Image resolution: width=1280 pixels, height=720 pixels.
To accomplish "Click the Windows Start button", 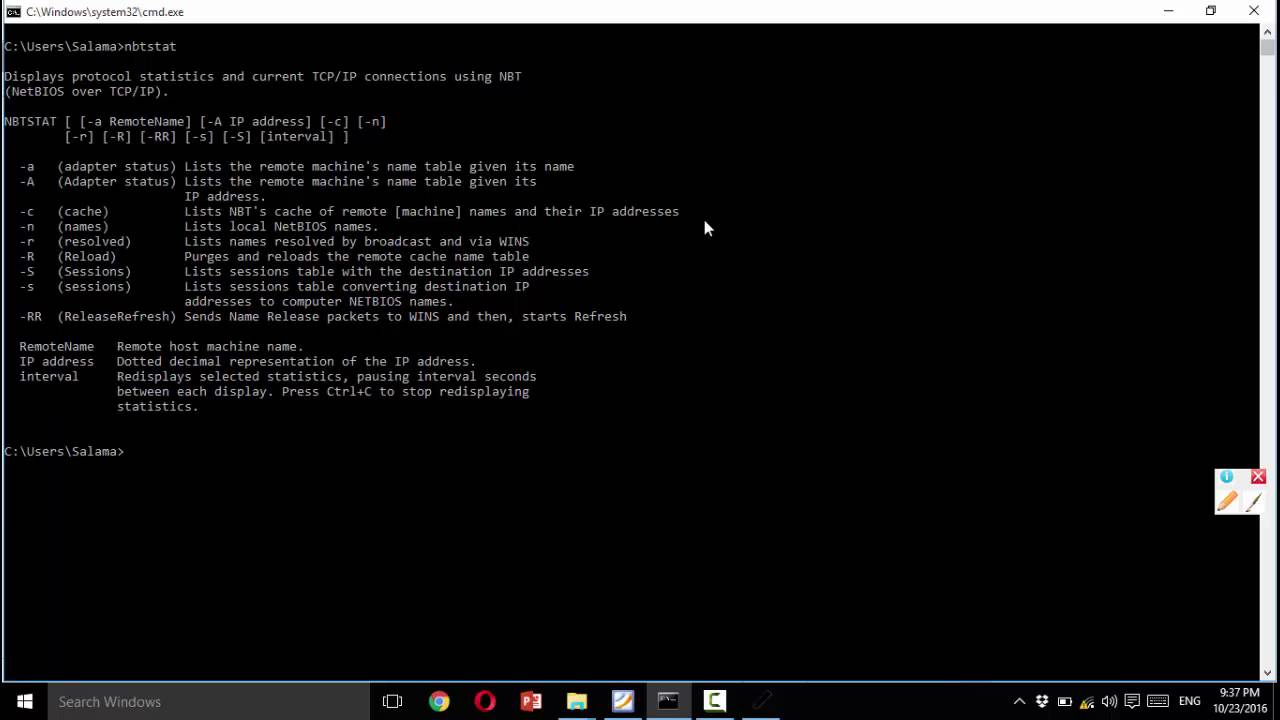I will pos(24,701).
